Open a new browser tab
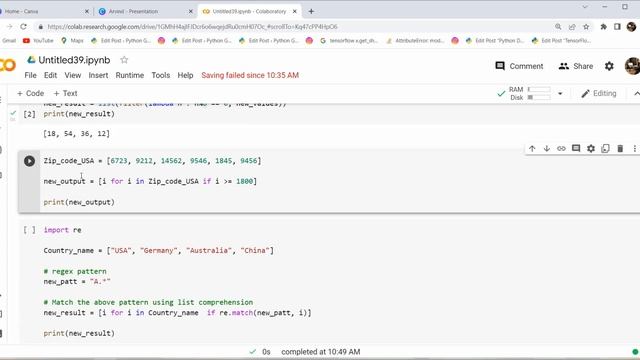Viewport: 640px width, 360px height. click(x=311, y=11)
